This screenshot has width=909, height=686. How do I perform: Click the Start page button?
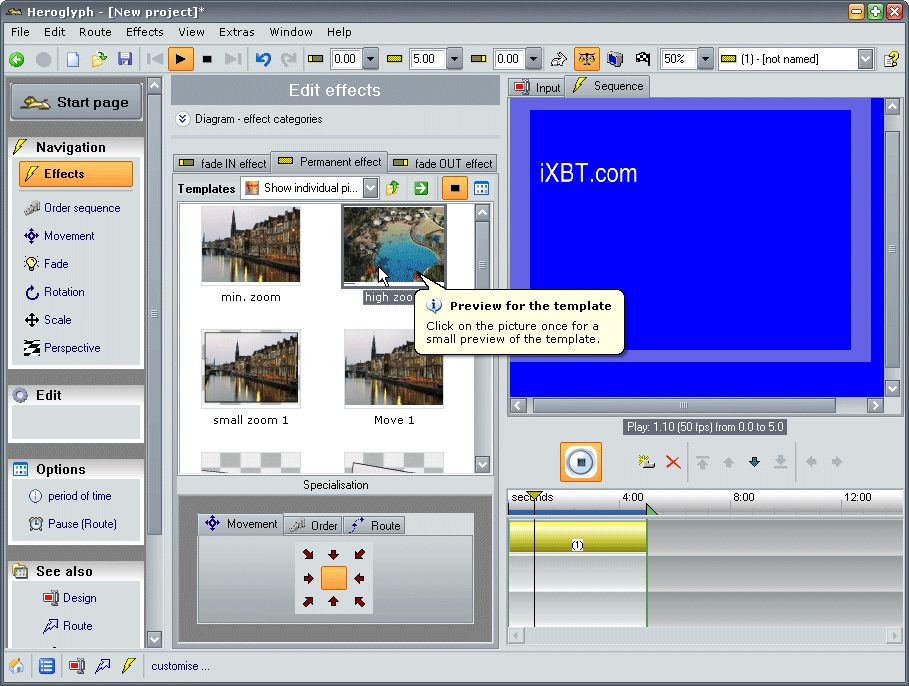[x=76, y=102]
